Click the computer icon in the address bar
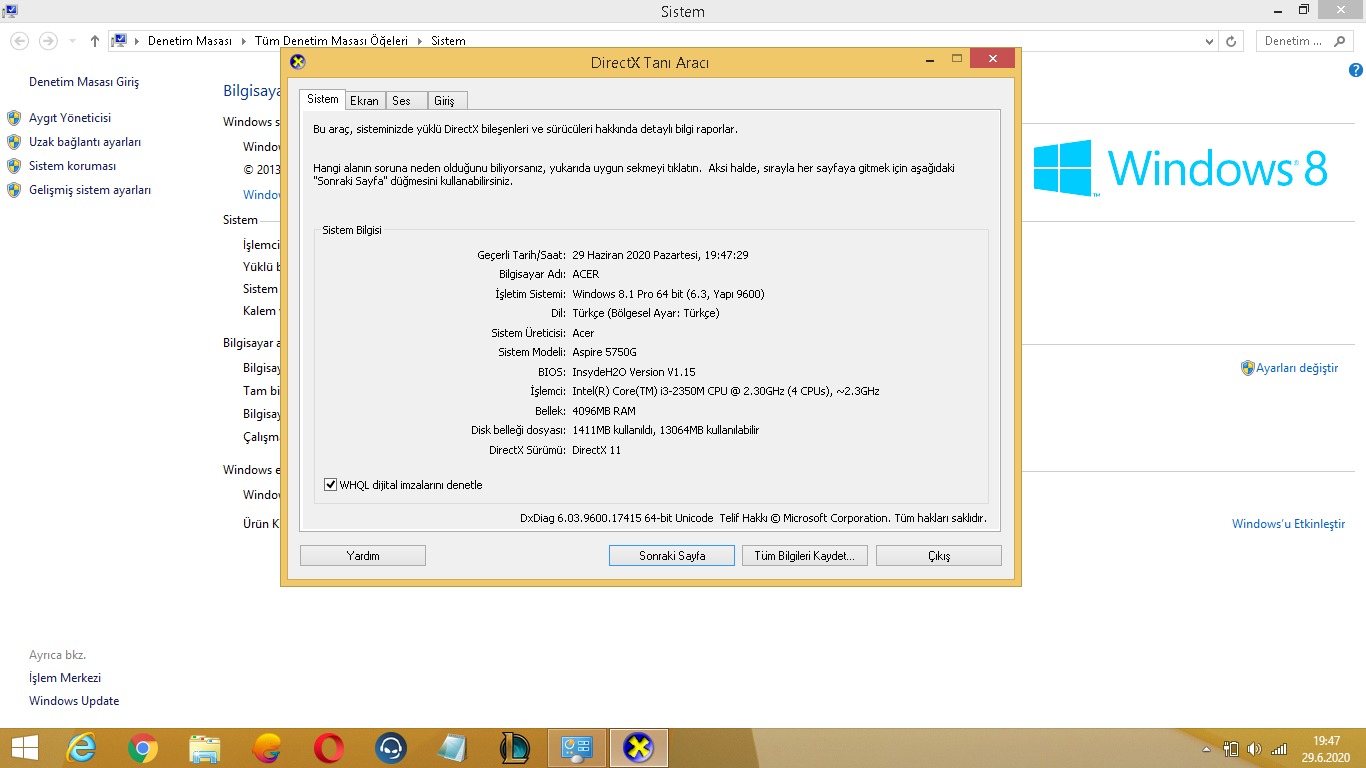1366x768 pixels. pos(119,41)
